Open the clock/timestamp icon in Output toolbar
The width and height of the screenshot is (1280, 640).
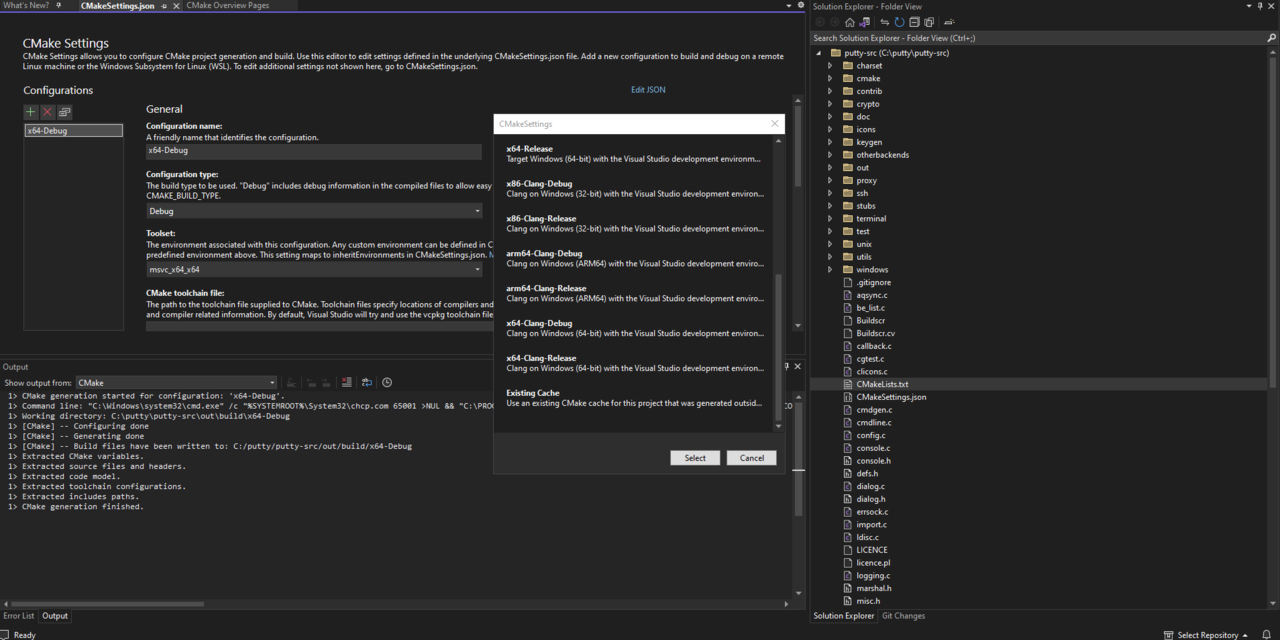coord(387,382)
